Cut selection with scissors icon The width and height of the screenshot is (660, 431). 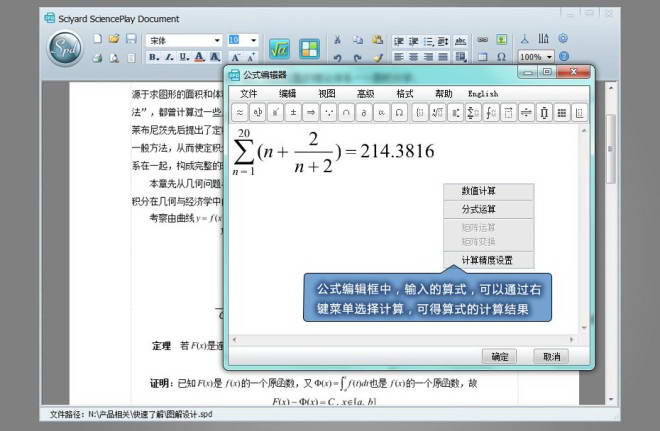pyautogui.click(x=337, y=40)
